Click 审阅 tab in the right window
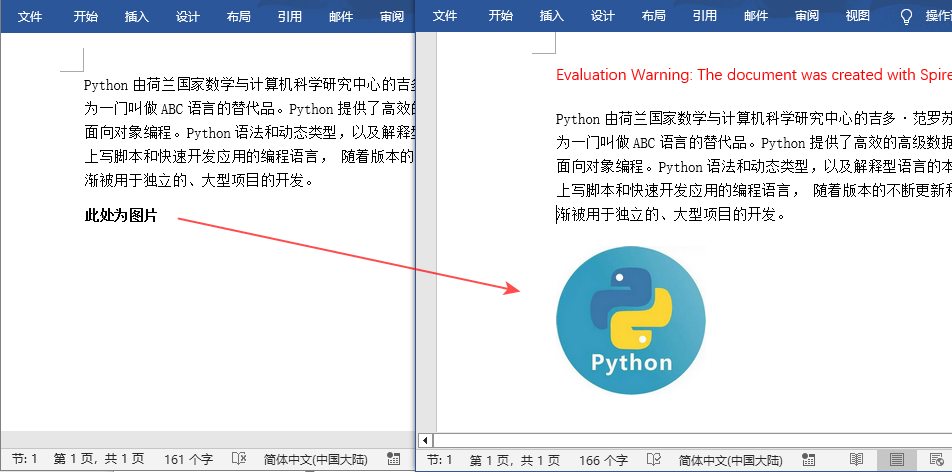The image size is (952, 472). 807,16
